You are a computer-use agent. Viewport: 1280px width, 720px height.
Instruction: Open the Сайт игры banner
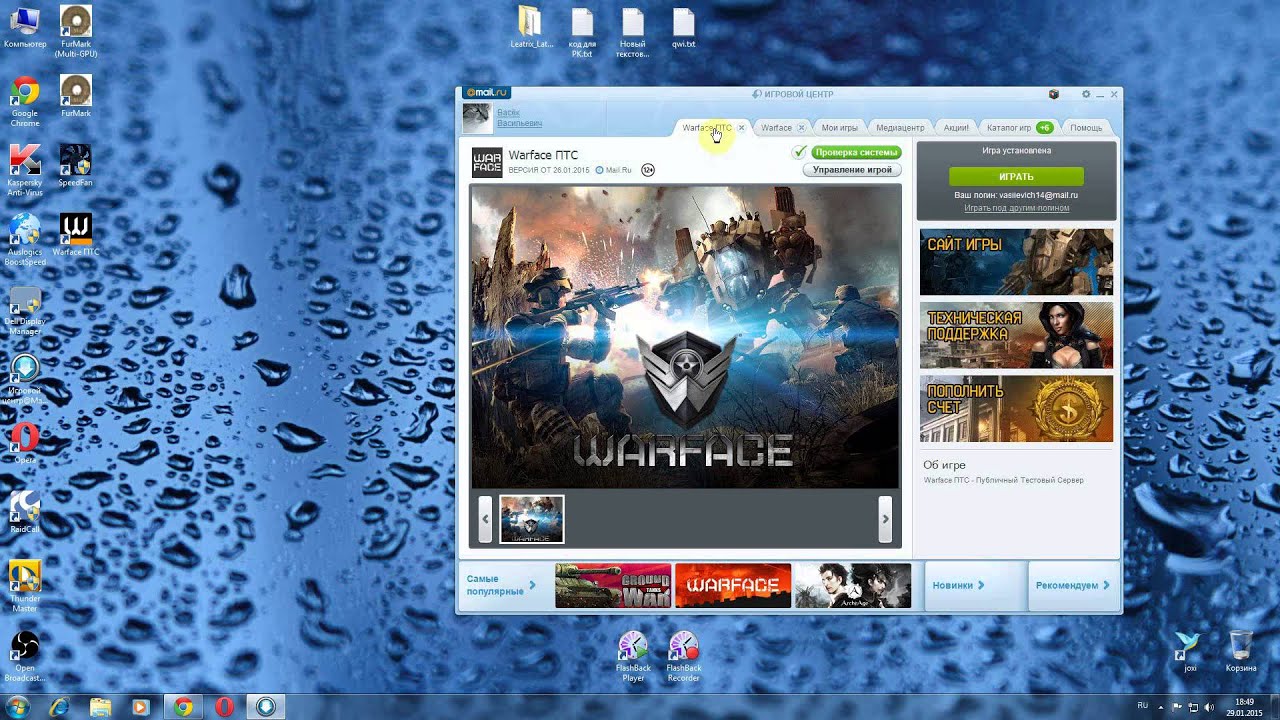pyautogui.click(x=1016, y=262)
